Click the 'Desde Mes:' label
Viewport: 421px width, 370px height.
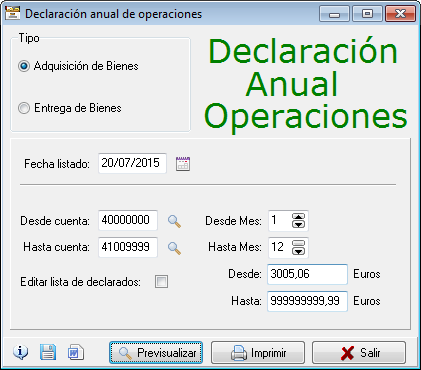pos(233,221)
